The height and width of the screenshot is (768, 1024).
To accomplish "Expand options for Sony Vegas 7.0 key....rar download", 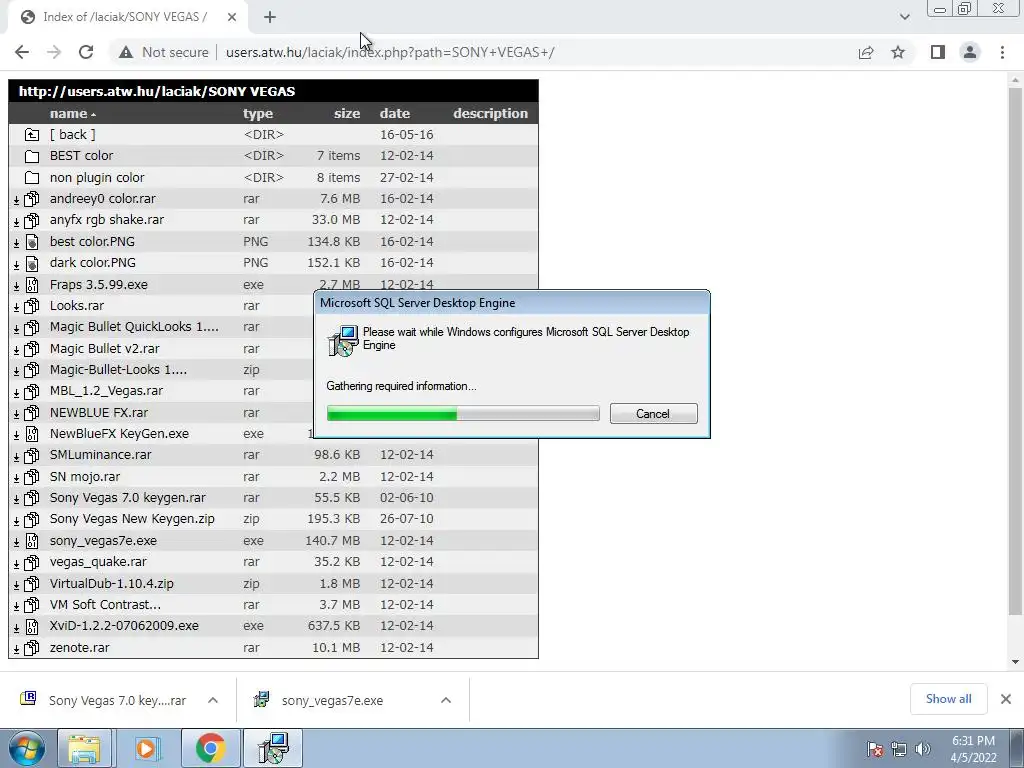I will pyautogui.click(x=213, y=700).
